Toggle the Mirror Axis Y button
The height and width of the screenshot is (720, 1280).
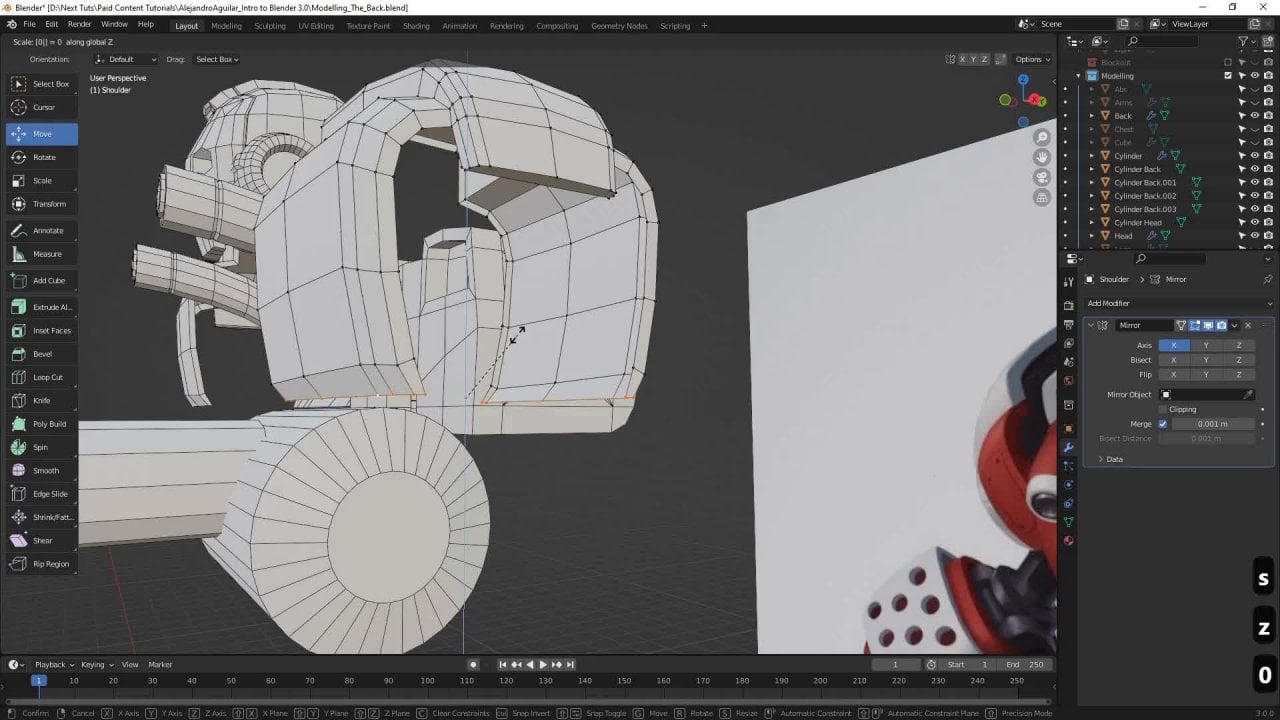1206,345
